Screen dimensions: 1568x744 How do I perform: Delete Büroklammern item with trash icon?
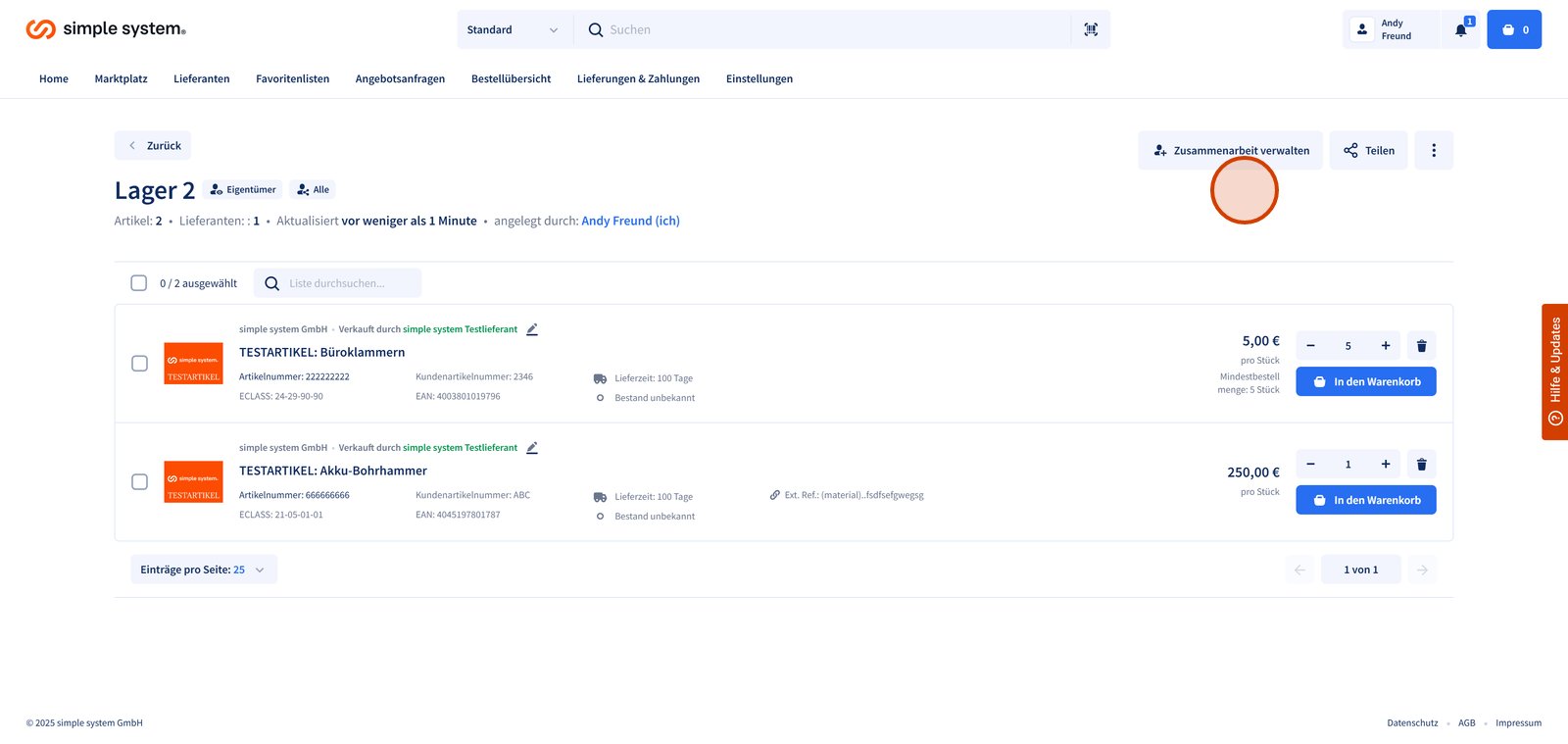(x=1422, y=346)
